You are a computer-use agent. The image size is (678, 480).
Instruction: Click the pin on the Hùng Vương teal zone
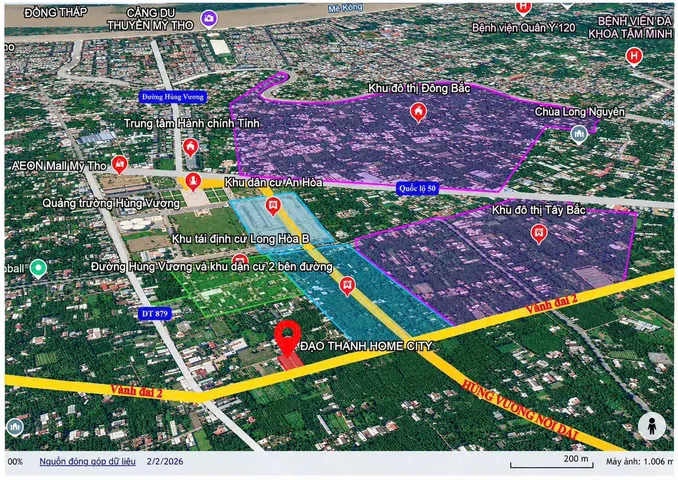347,286
